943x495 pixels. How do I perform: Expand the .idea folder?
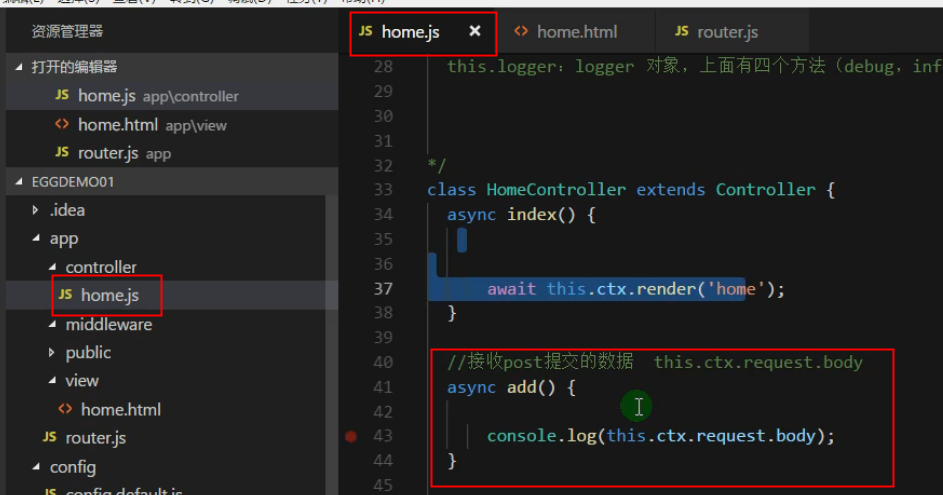35,210
